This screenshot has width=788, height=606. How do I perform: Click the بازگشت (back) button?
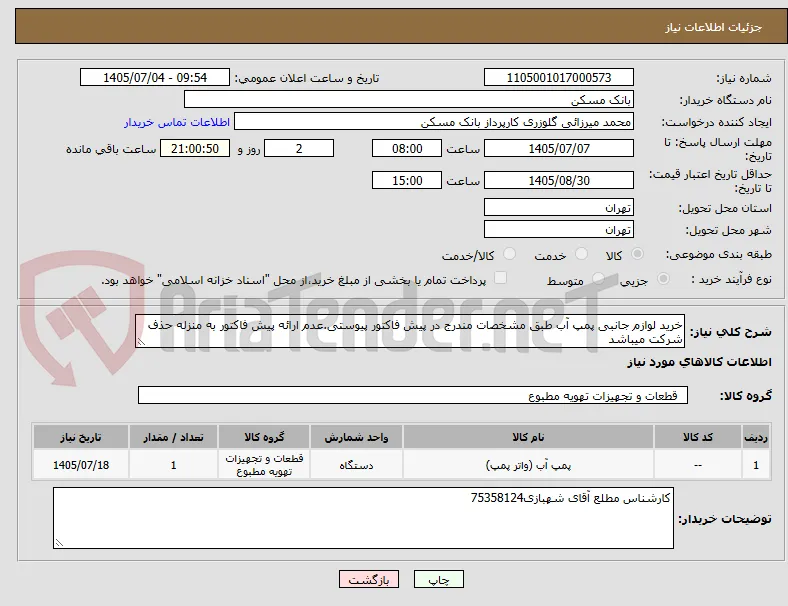(369, 579)
